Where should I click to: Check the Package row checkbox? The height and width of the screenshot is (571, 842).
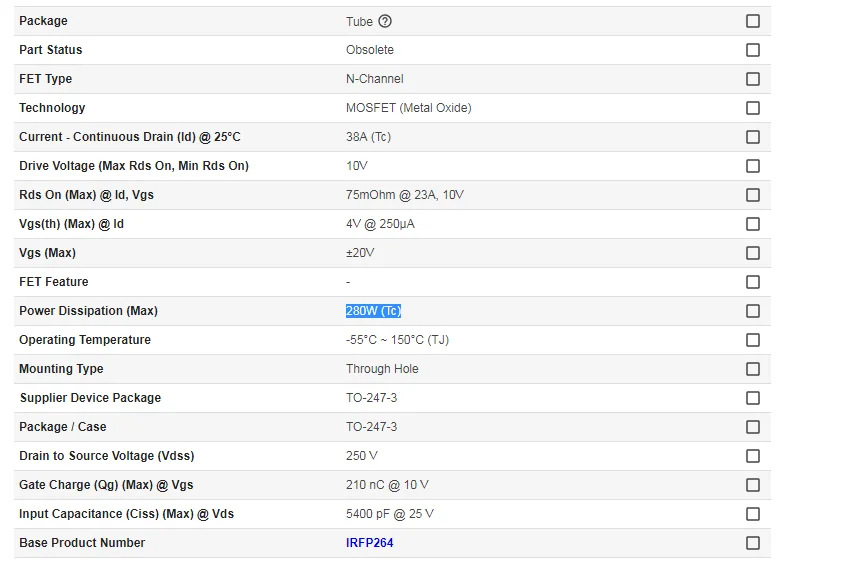[x=753, y=21]
